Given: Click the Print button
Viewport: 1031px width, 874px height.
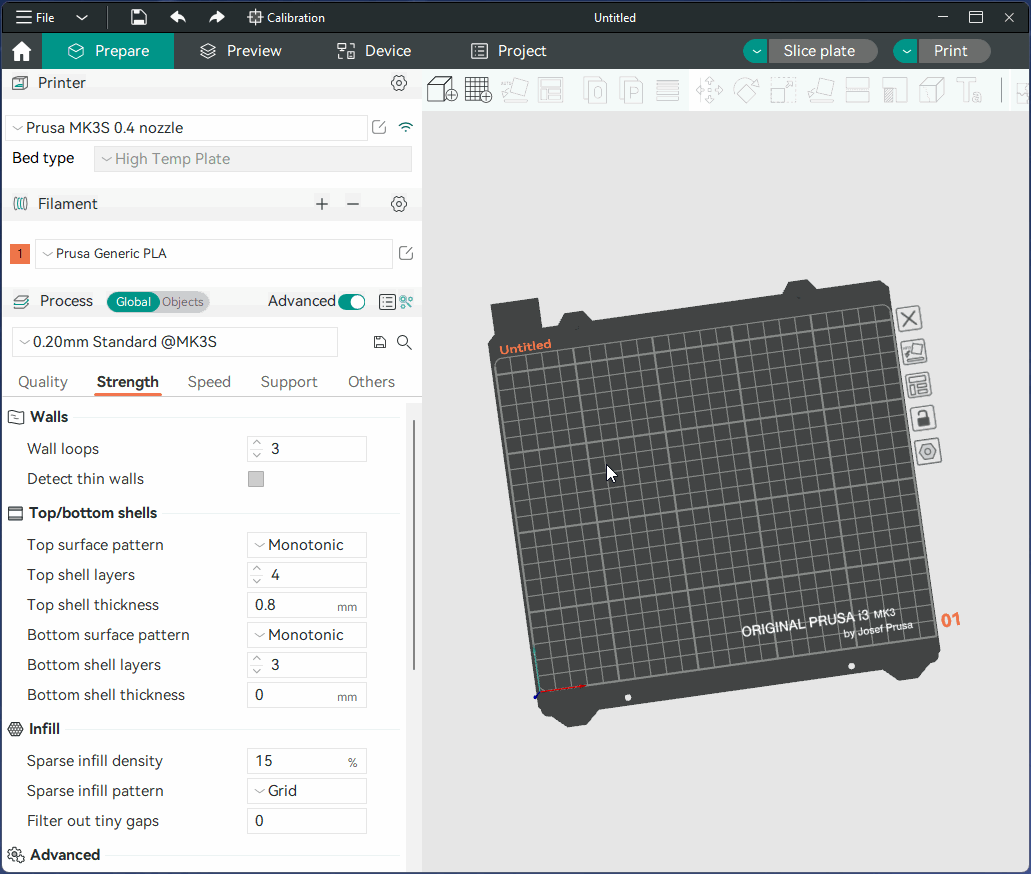Looking at the screenshot, I should [954, 51].
